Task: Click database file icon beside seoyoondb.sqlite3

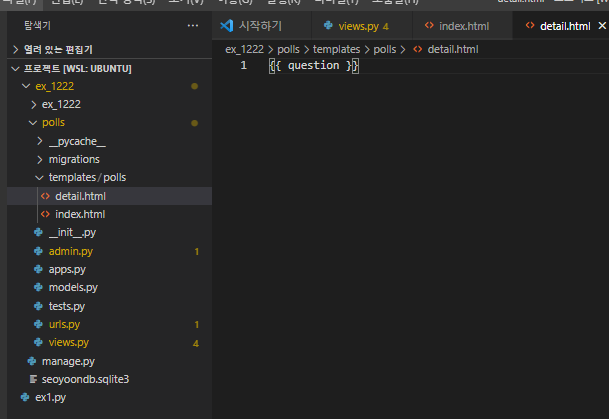Action: point(33,379)
